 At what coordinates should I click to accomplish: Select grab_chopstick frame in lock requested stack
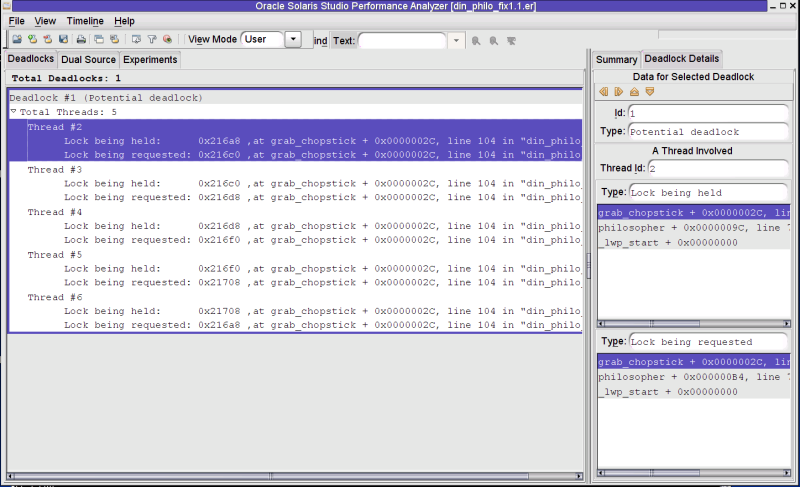694,362
